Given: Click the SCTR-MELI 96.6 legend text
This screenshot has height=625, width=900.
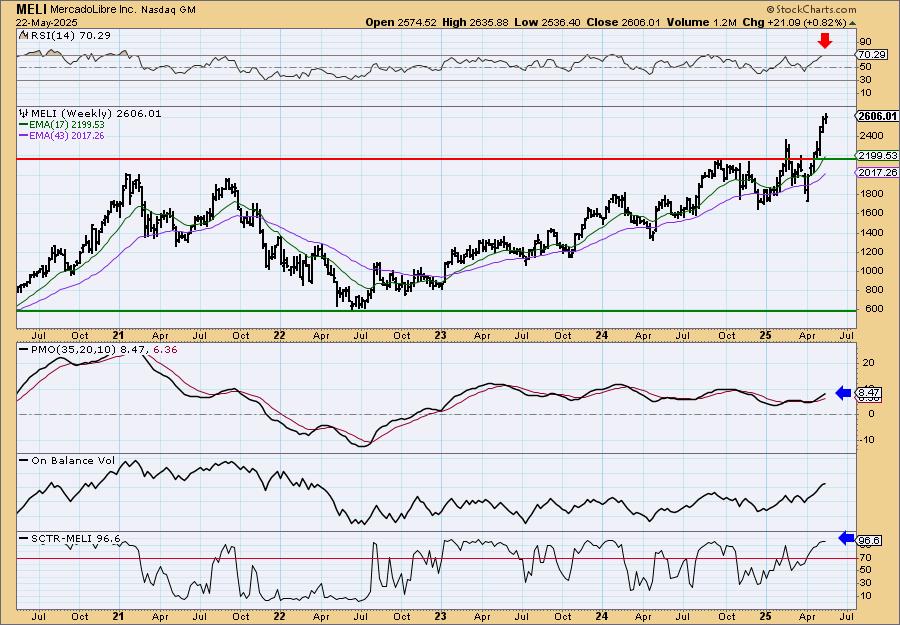Looking at the screenshot, I should pos(75,538).
